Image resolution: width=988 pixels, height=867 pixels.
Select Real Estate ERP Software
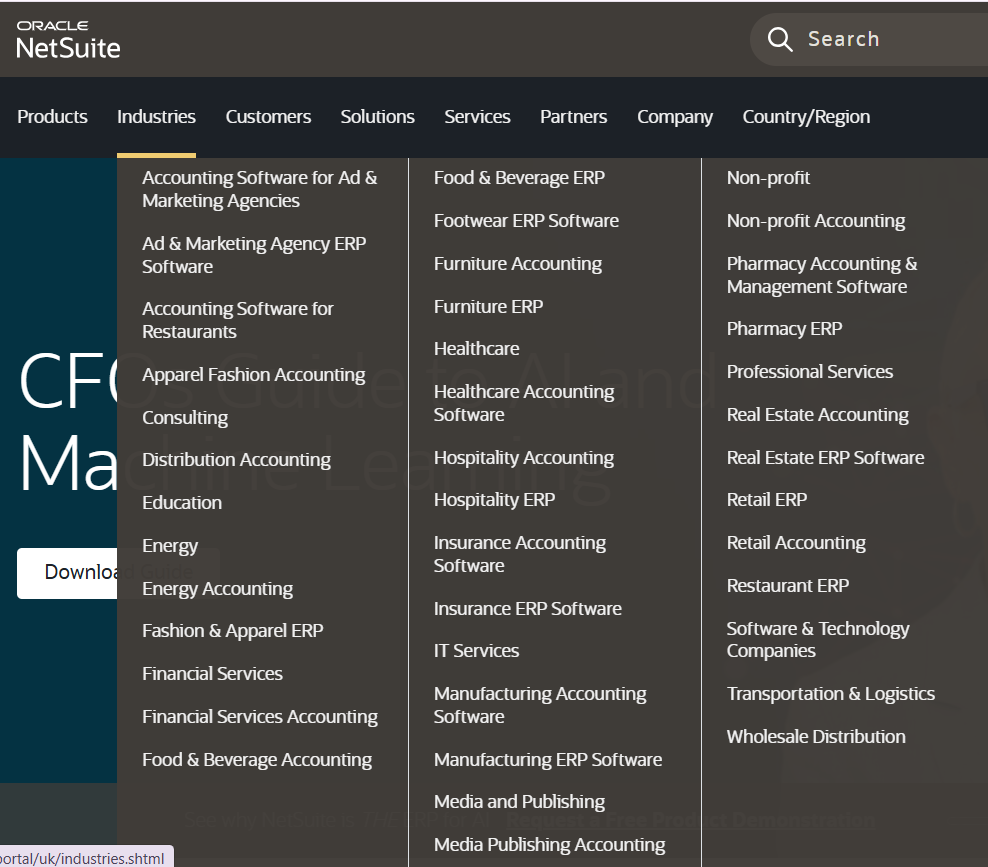(825, 457)
